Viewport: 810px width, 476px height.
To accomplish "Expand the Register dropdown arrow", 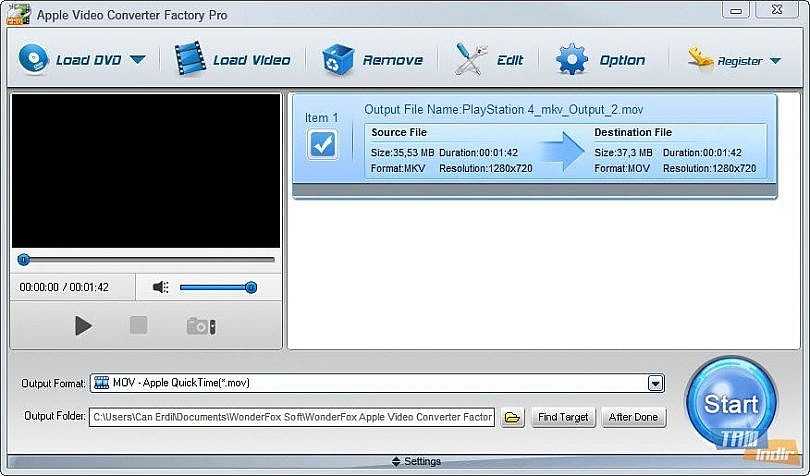I will click(775, 61).
